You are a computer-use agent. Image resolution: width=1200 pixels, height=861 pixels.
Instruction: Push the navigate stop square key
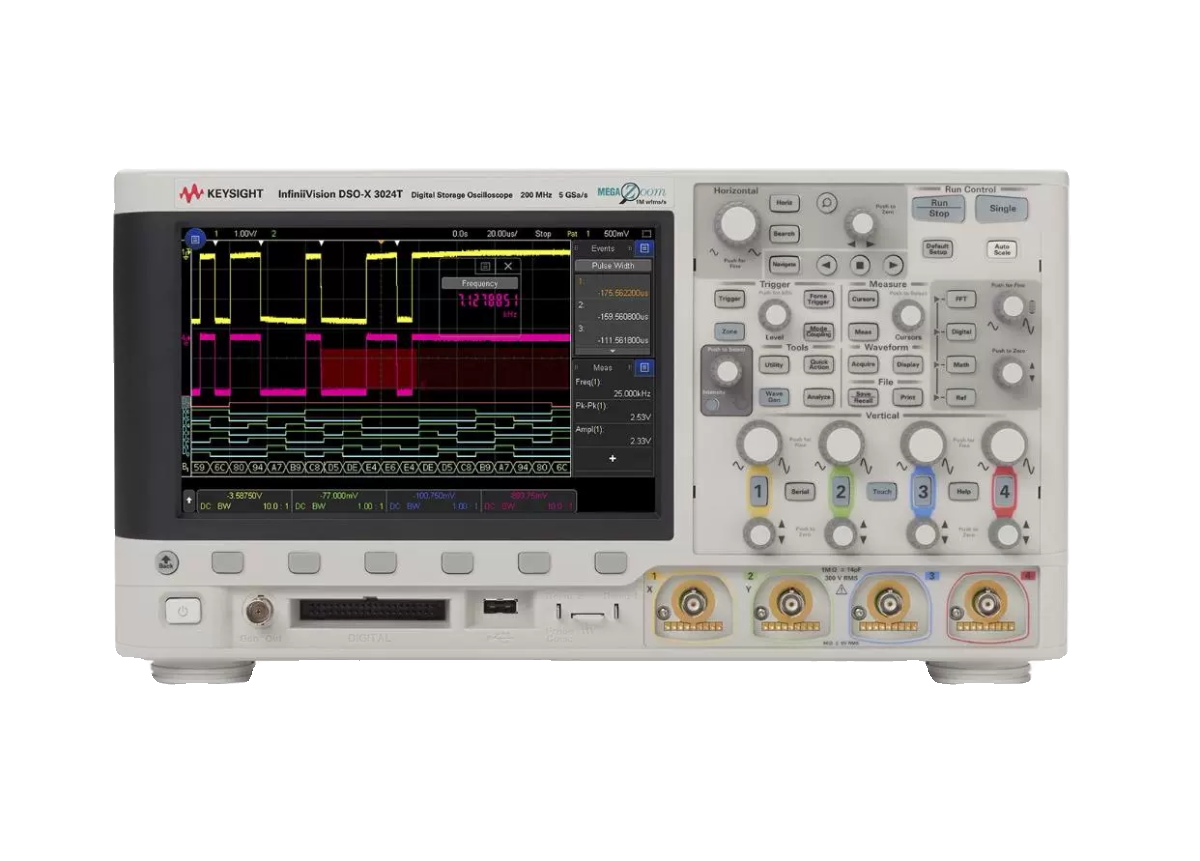[x=859, y=265]
